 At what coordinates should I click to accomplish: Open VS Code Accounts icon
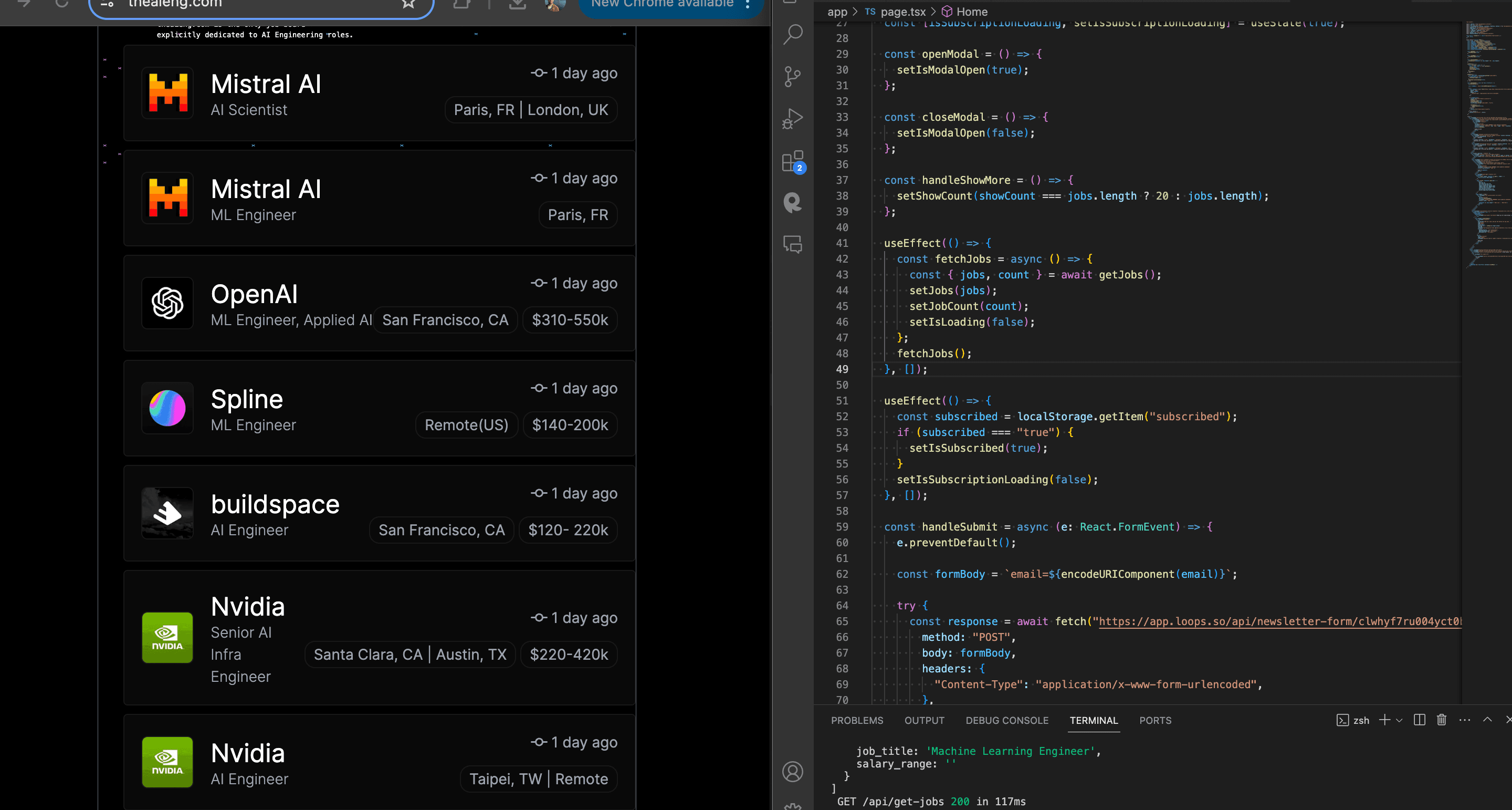click(x=792, y=771)
